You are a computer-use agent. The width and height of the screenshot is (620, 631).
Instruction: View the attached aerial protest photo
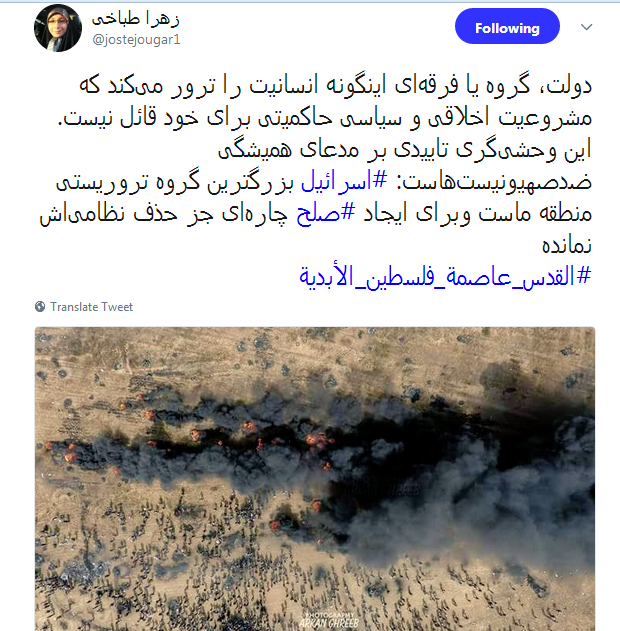pyautogui.click(x=315, y=479)
